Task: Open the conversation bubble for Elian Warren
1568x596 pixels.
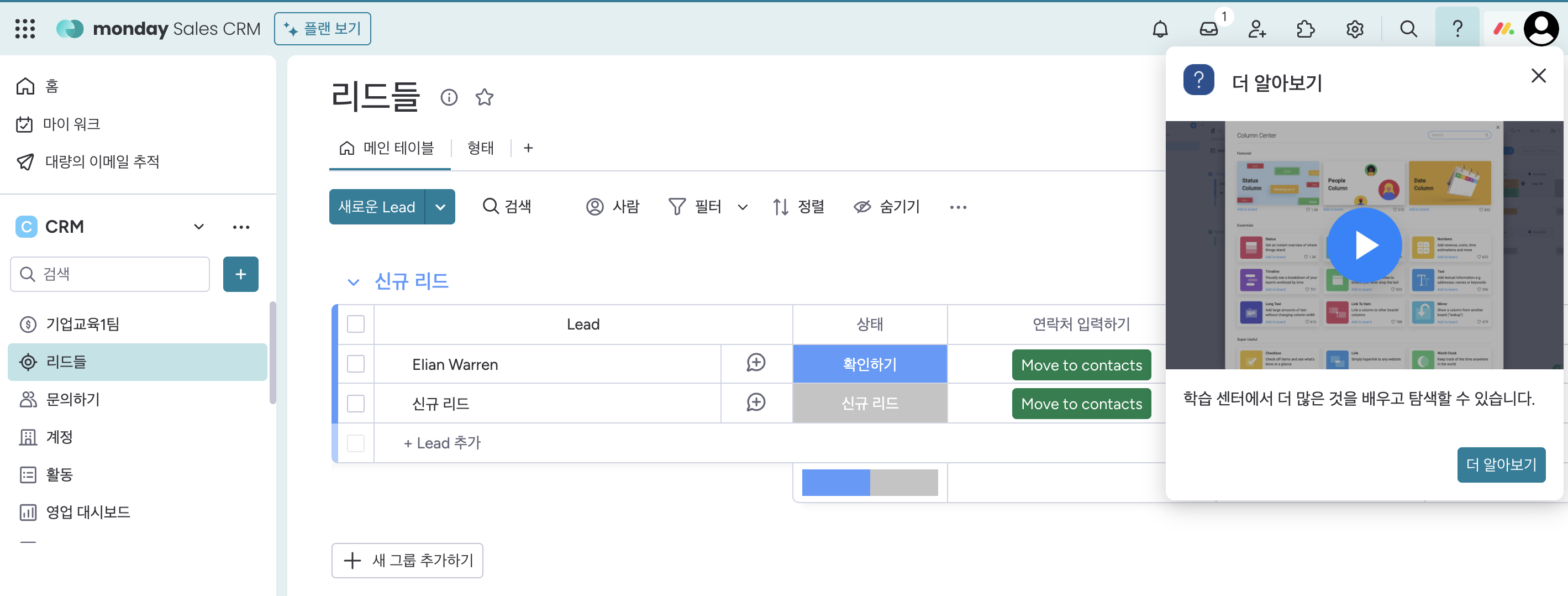Action: [x=756, y=363]
